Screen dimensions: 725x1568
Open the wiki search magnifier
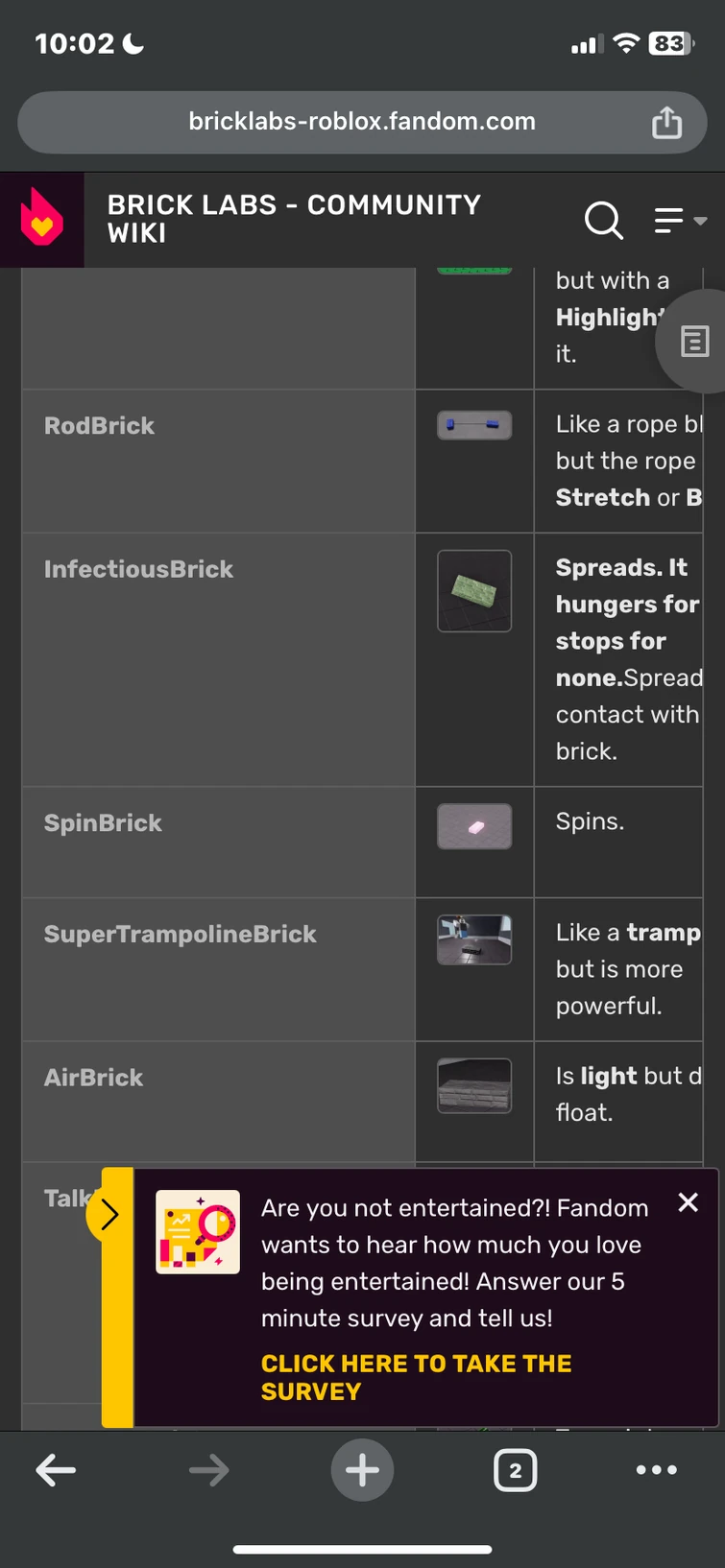coord(603,220)
